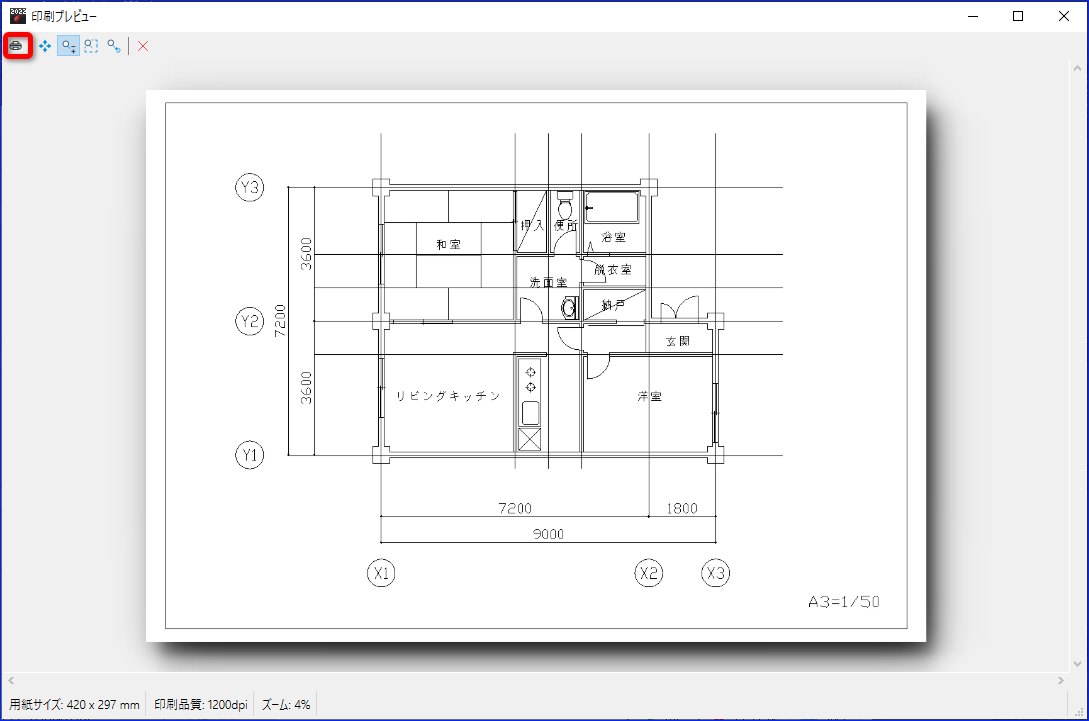Toggle the zoom in/out magnifier tool

[x=68, y=47]
